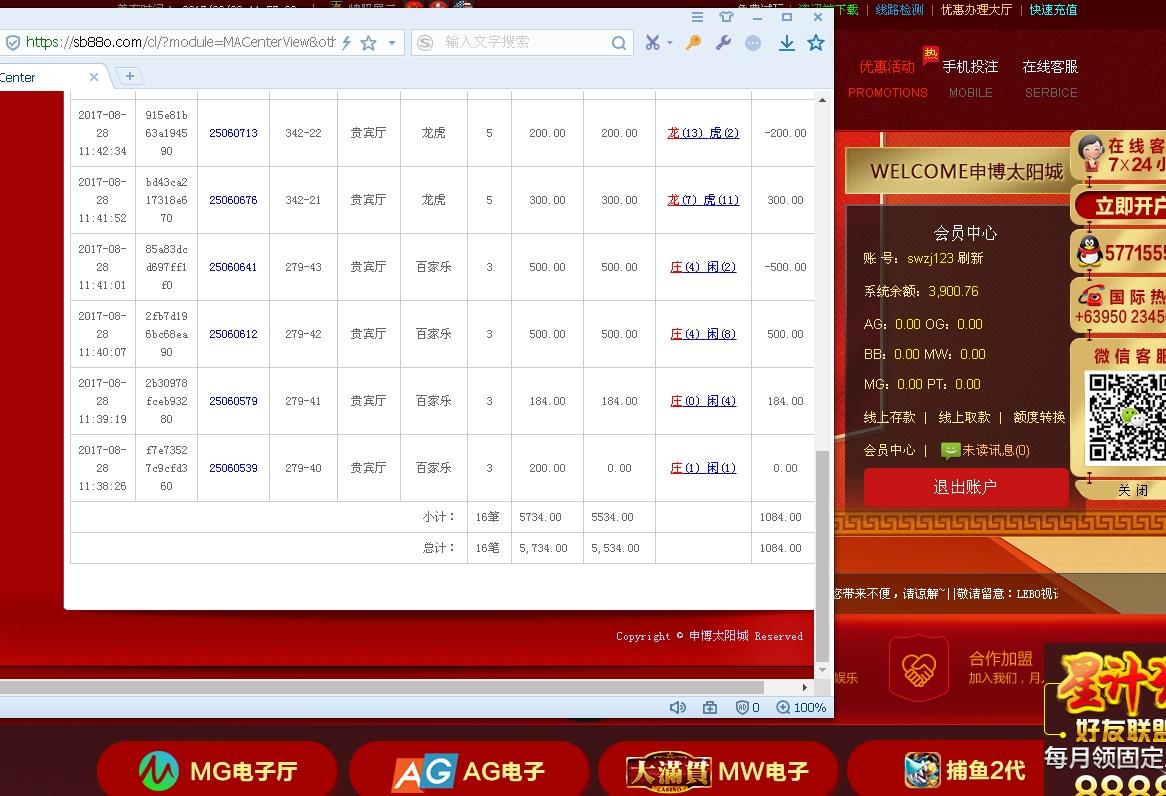Open the password manager key icon
Image resolution: width=1166 pixels, height=796 pixels.
coord(692,44)
